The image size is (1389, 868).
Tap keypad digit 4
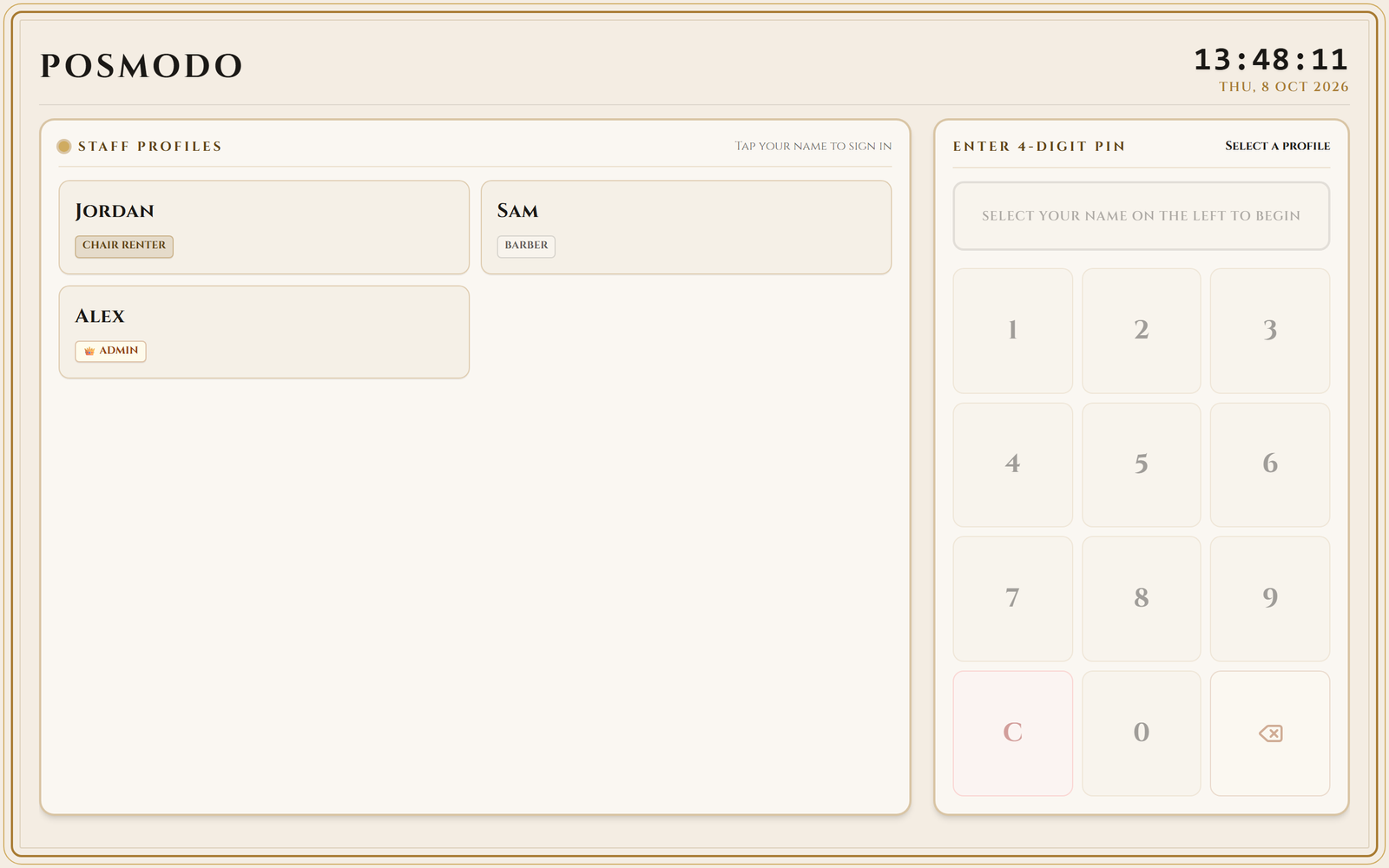(1013, 464)
